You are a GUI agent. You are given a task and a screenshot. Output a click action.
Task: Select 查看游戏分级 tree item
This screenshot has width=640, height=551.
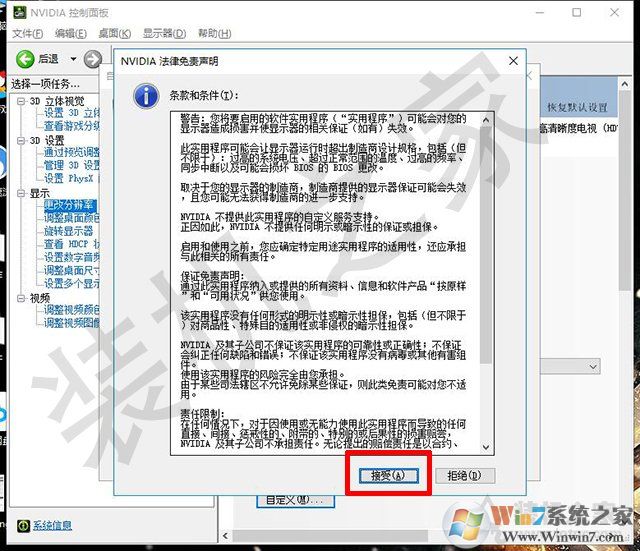(71, 126)
